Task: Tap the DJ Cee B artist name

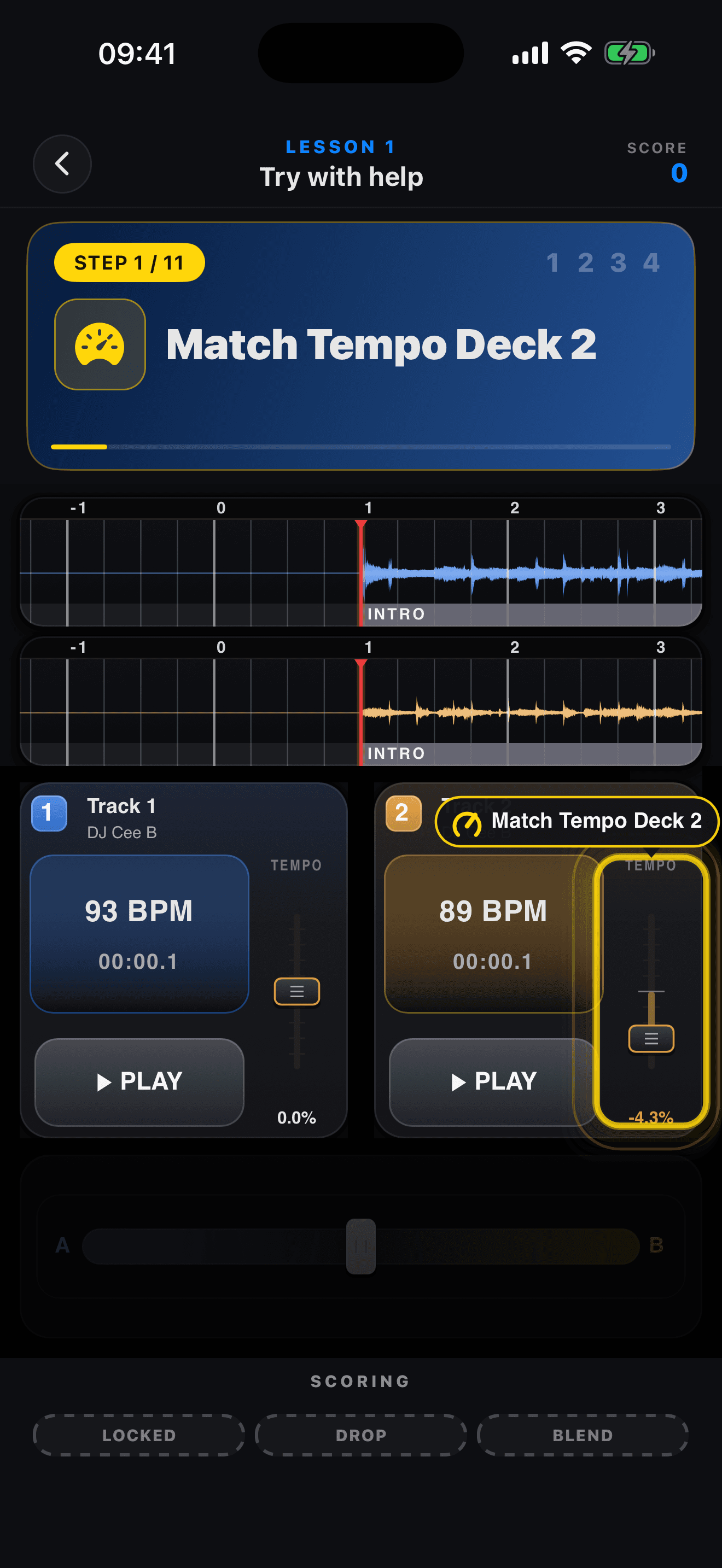Action: click(122, 832)
